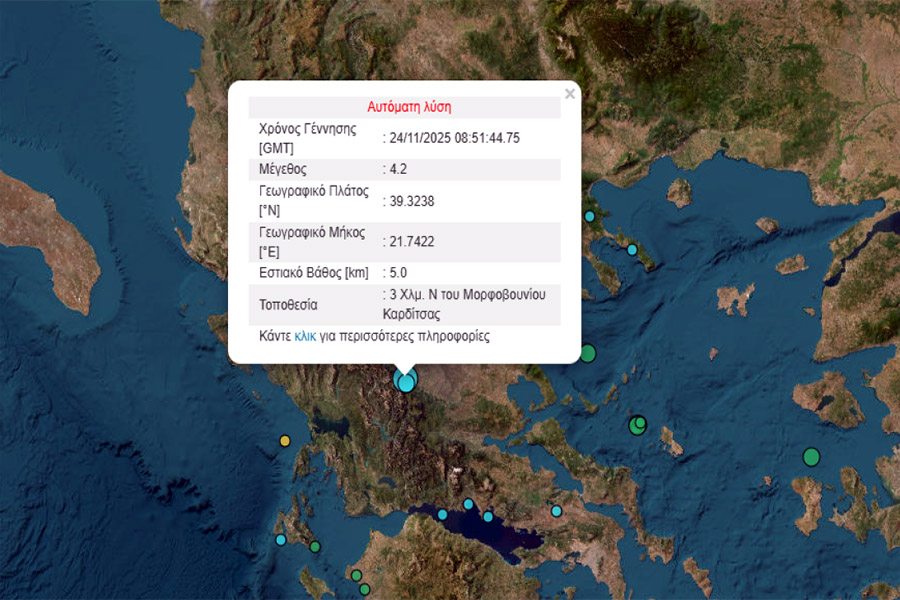The height and width of the screenshot is (600, 900).
Task: Click the leftmost cyan marker on Corinth Gulf
Action: [442, 514]
